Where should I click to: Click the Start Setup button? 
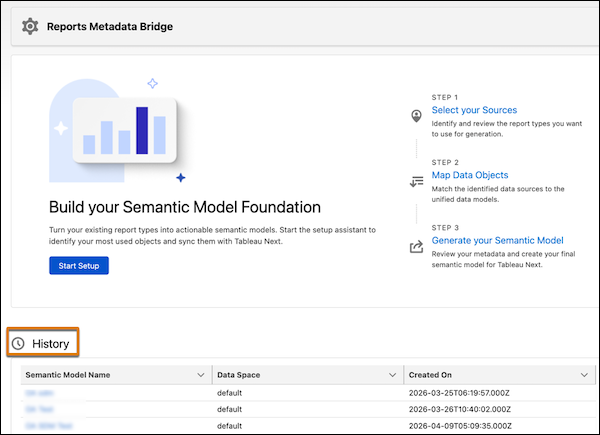click(x=79, y=266)
